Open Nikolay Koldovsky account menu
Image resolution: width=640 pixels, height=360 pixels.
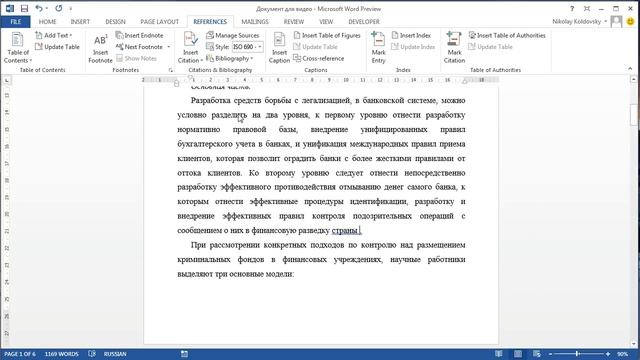[580, 22]
